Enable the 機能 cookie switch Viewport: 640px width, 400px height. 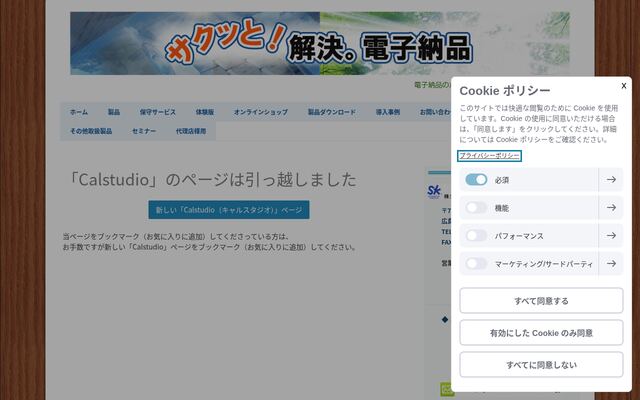pos(476,208)
